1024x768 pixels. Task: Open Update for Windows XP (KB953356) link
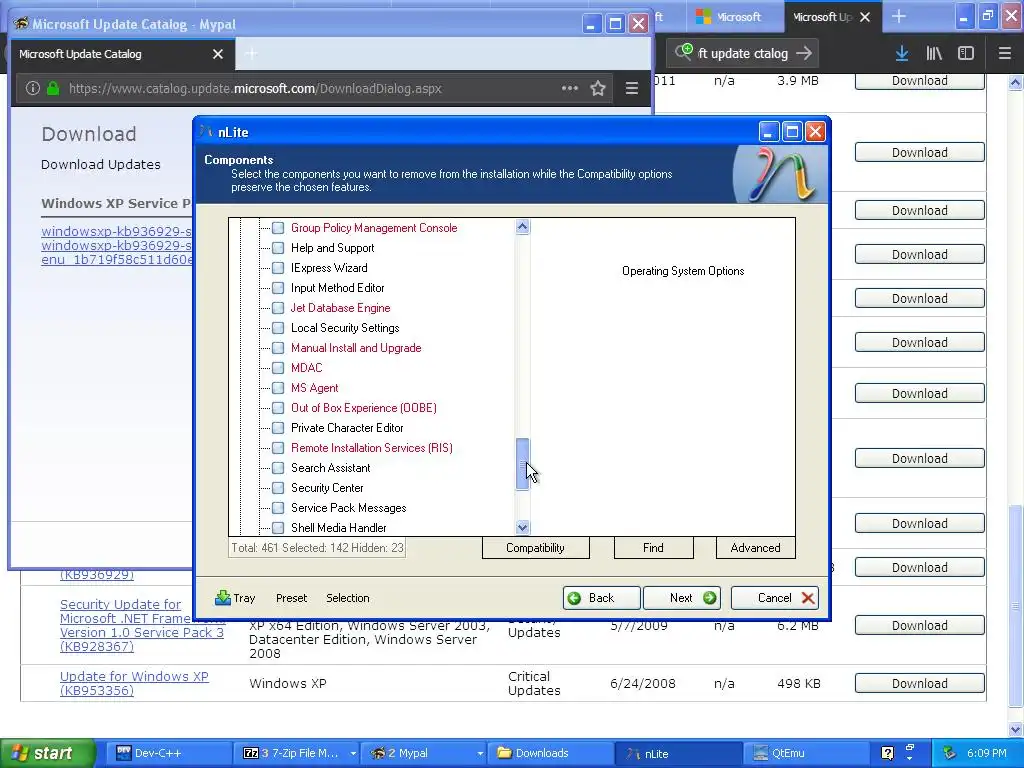pyautogui.click(x=135, y=684)
